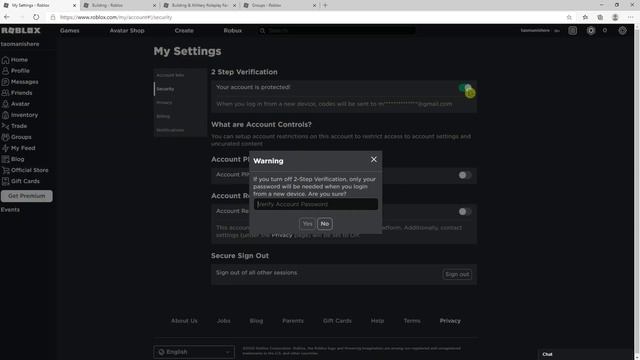Open Robux in the top navigation
640x360 pixels.
[233, 31]
